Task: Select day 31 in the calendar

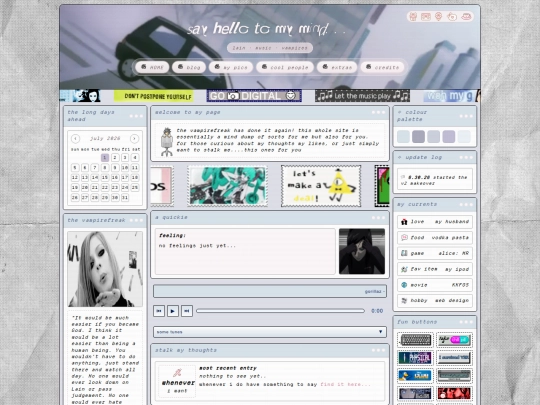Action: pos(125,197)
